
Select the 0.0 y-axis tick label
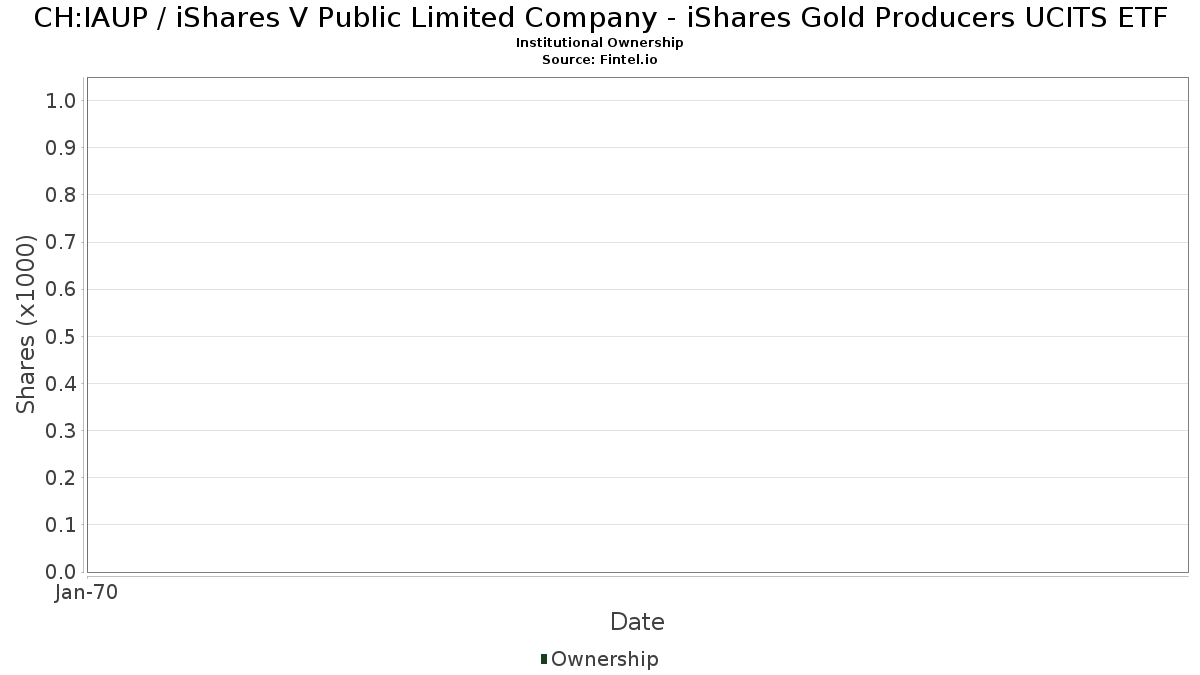coord(60,572)
